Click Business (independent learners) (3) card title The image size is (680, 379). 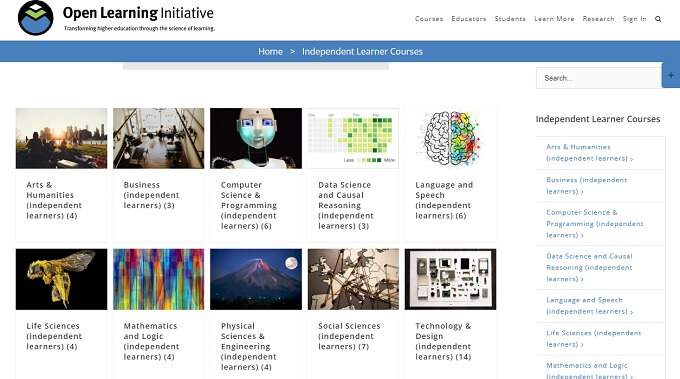click(x=151, y=195)
